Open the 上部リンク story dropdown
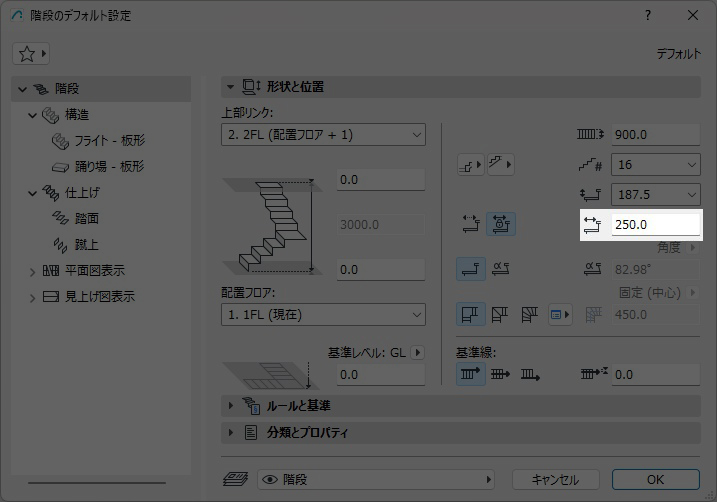Image resolution: width=717 pixels, height=502 pixels. (322, 135)
